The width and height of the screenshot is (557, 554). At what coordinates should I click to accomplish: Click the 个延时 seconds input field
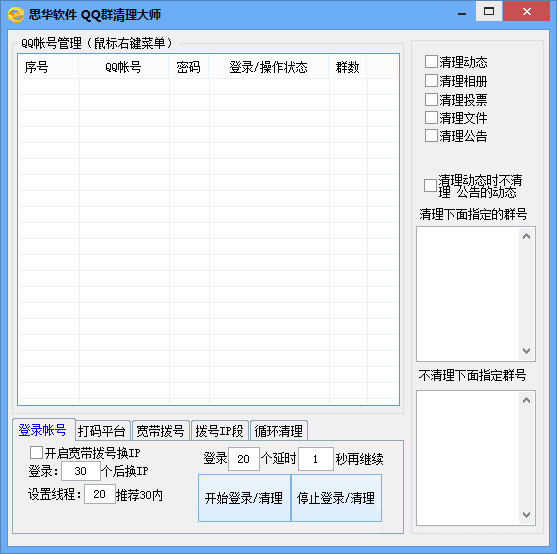coord(315,459)
